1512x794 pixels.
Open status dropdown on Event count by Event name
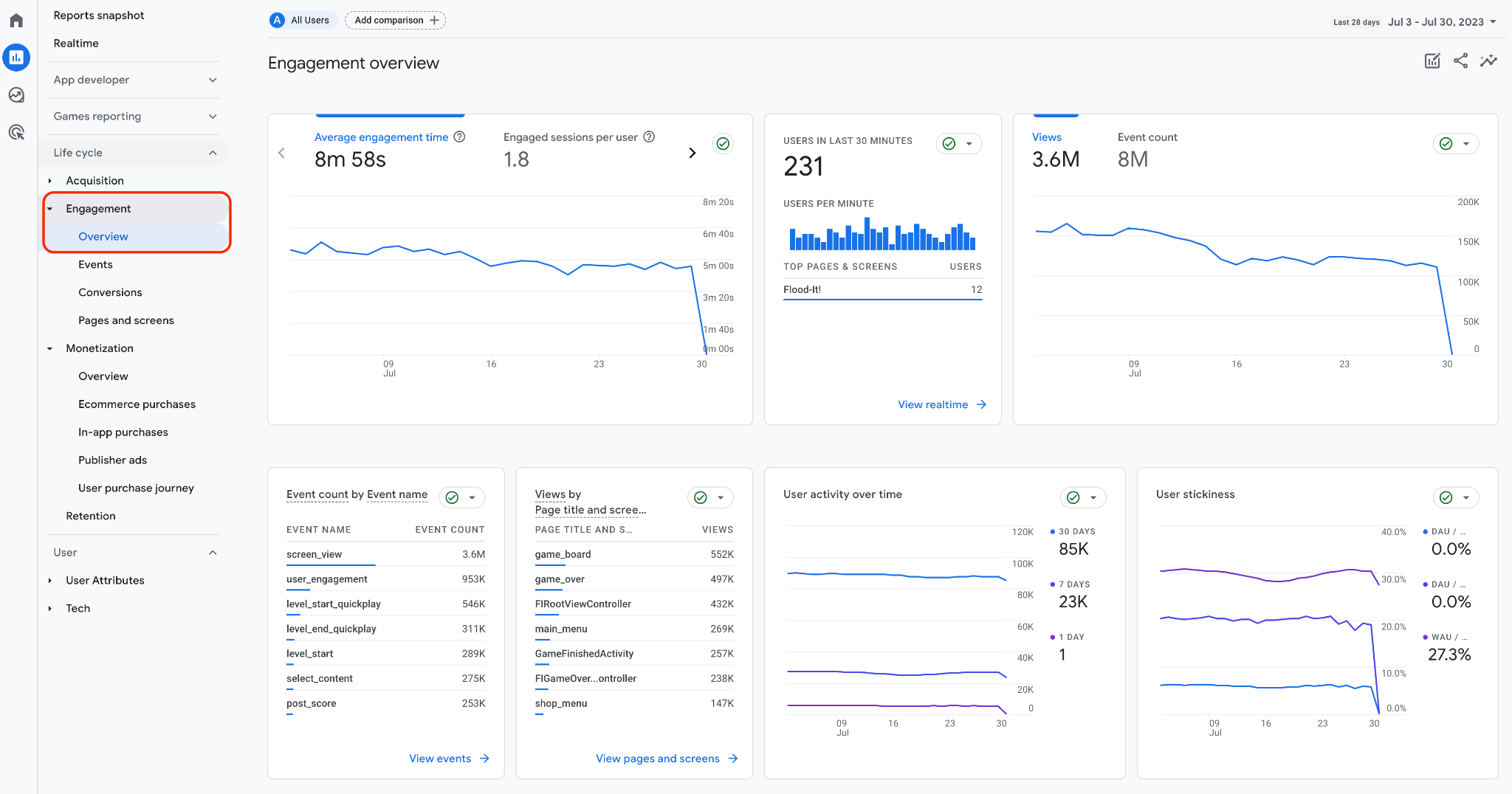point(462,498)
